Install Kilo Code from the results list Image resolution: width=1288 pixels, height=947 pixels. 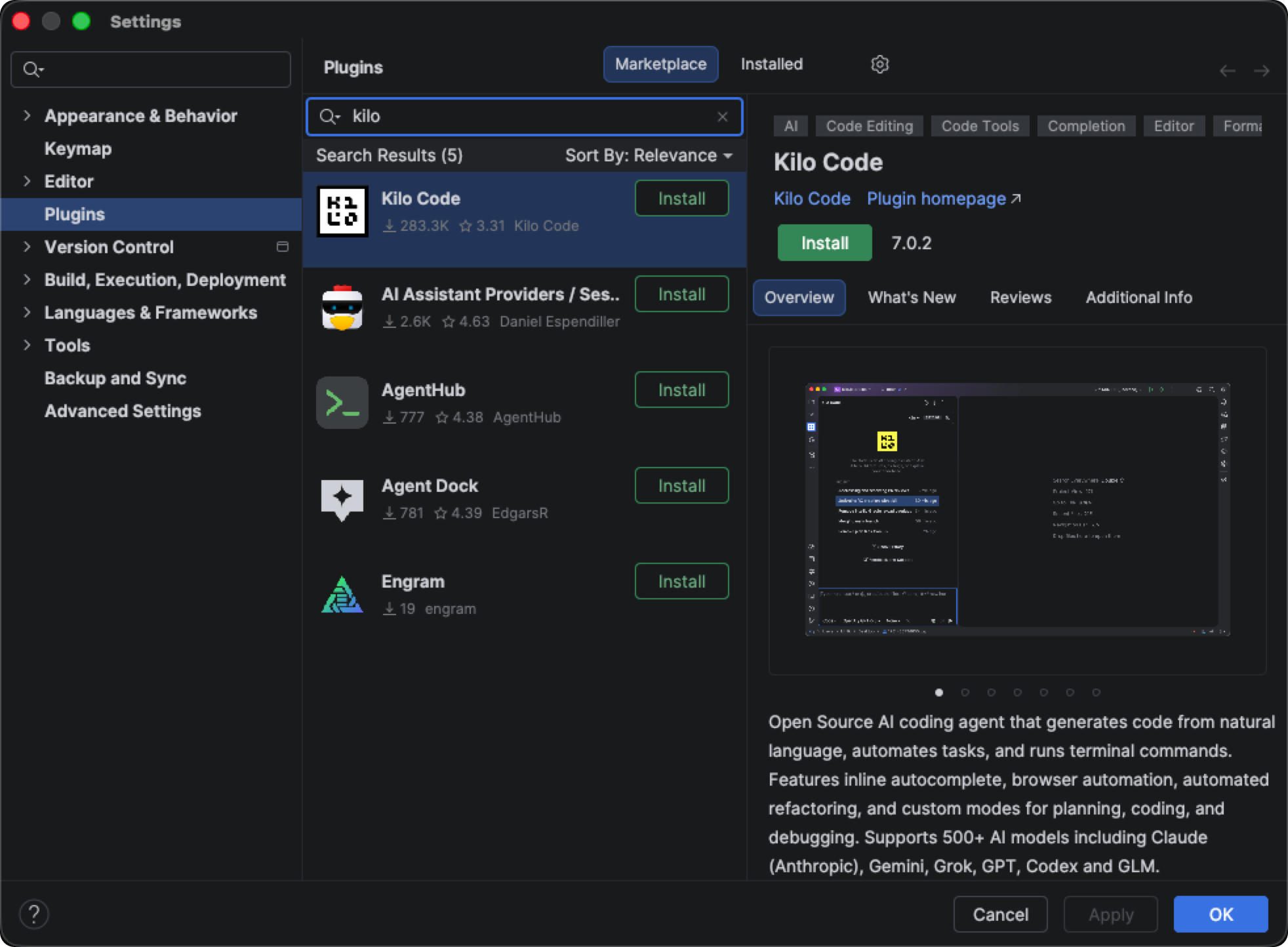pyautogui.click(x=681, y=198)
